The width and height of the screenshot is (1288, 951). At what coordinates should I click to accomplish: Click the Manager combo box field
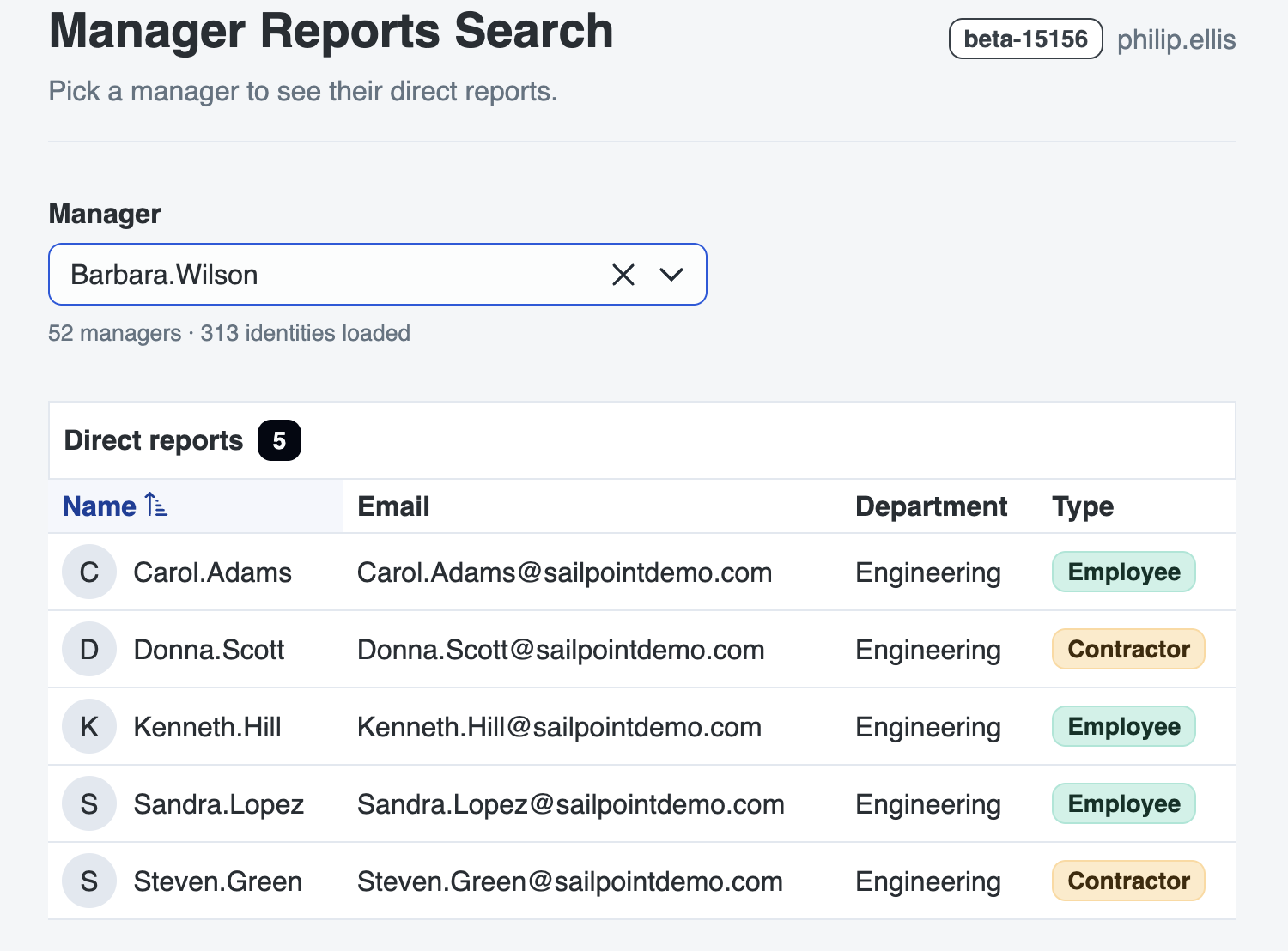tap(378, 275)
